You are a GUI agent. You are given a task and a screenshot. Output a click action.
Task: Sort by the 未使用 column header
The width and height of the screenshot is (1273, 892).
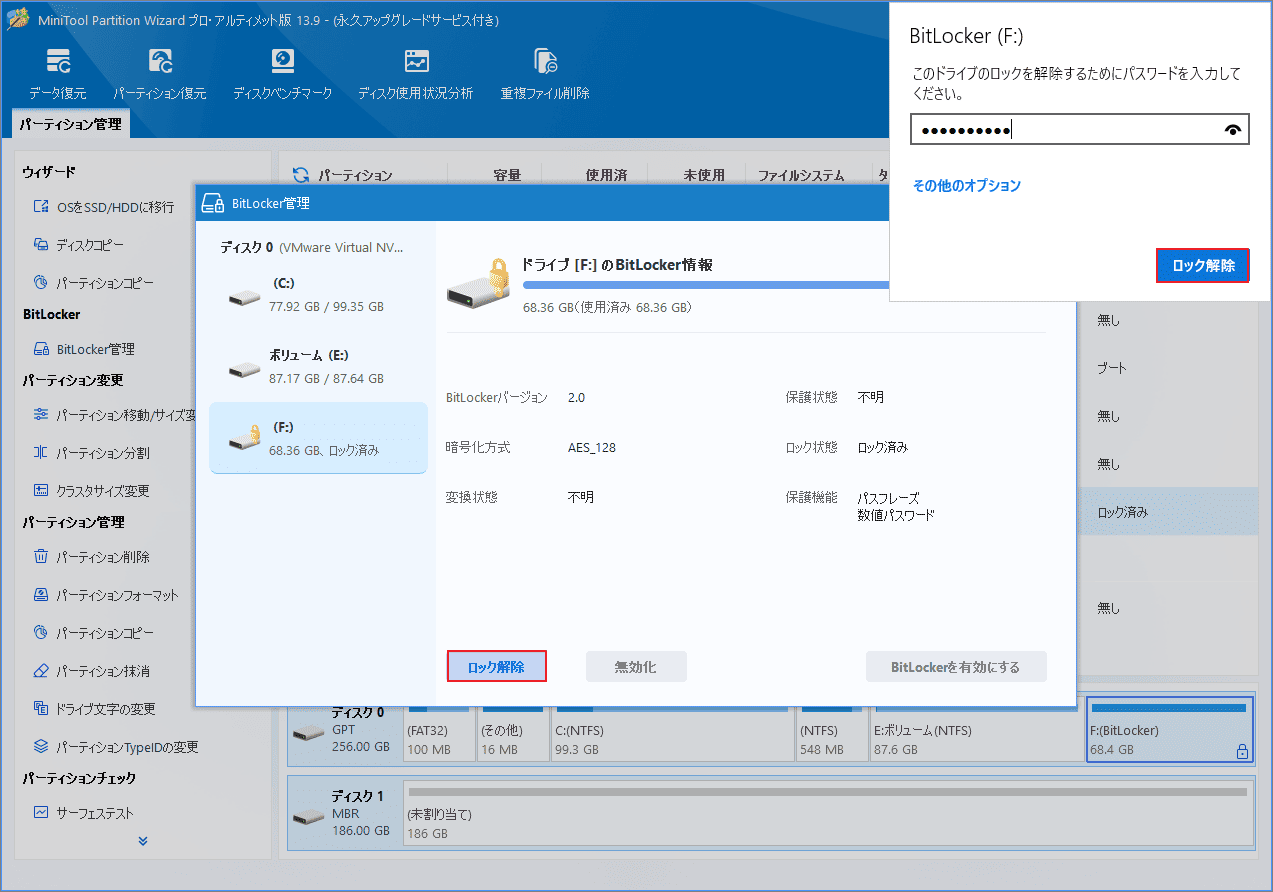tap(704, 175)
